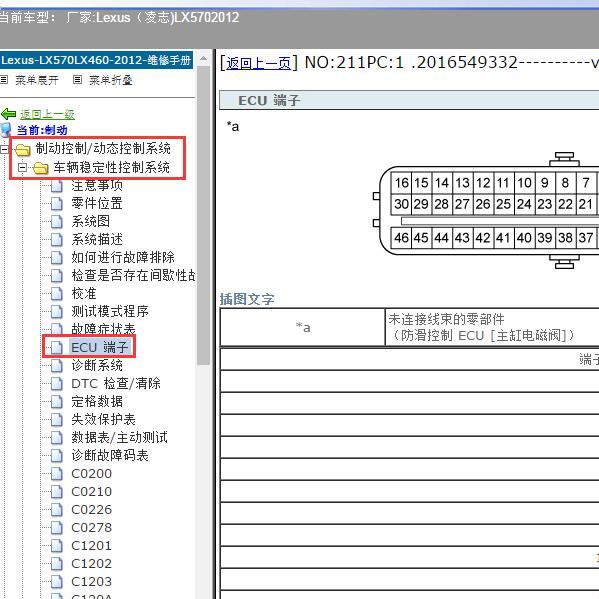Viewport: 599px width, 599px height.
Task: Click the page icon beside ECU 端子
Action: (57, 348)
